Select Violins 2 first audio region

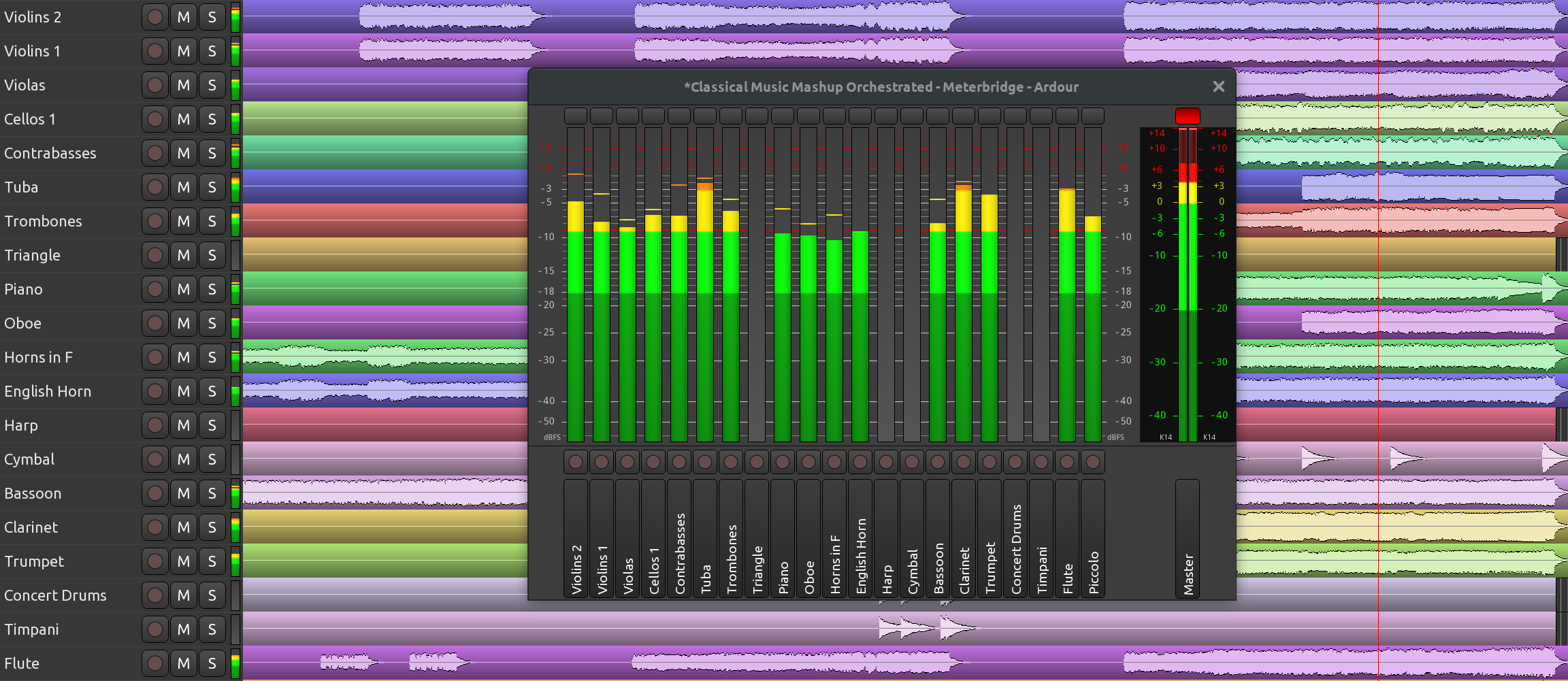pos(453,16)
